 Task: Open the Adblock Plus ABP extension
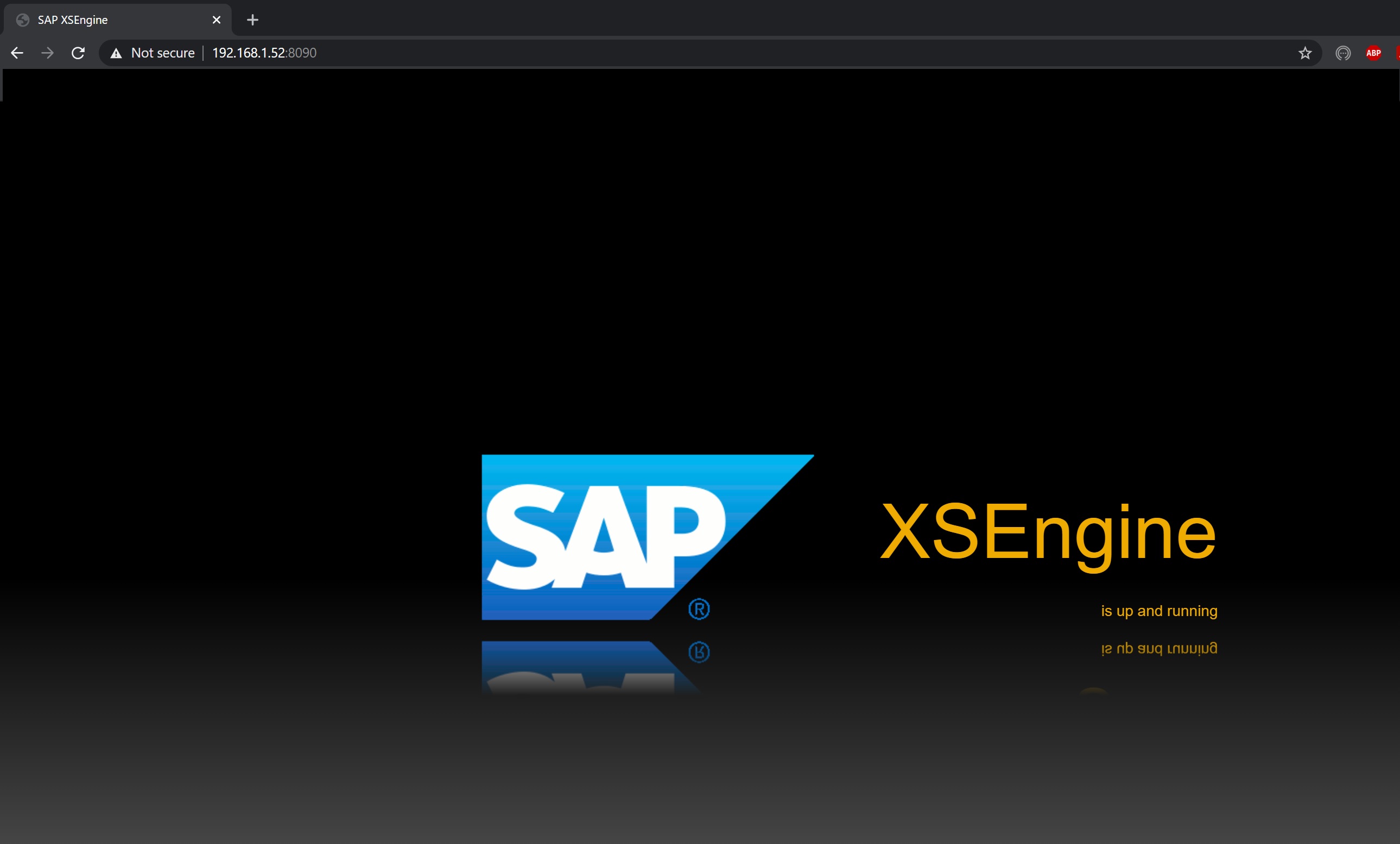click(1373, 53)
